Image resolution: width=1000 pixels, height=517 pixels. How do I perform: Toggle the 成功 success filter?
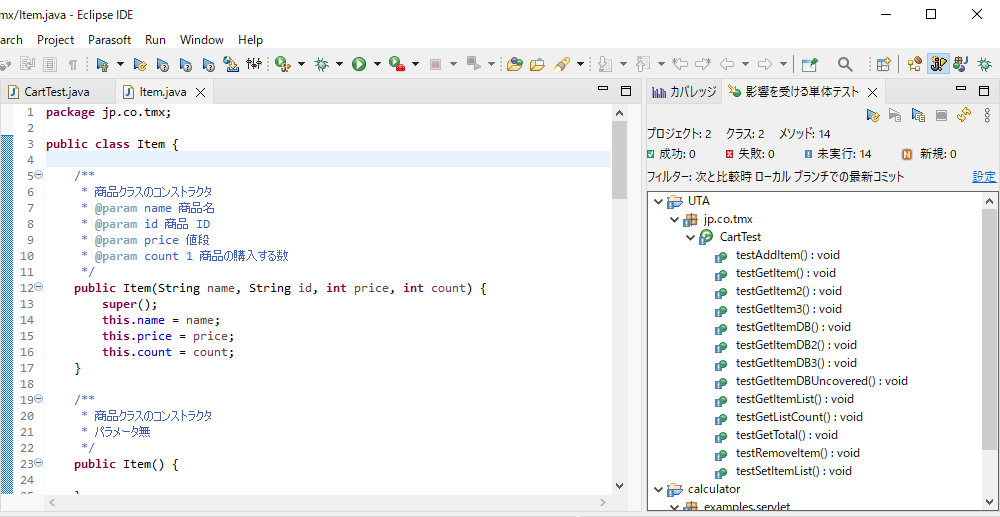(670, 154)
